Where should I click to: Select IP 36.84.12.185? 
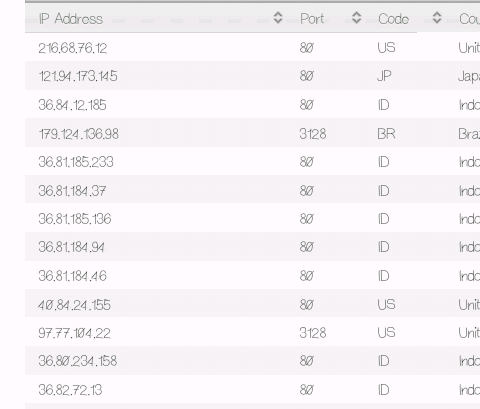point(72,105)
